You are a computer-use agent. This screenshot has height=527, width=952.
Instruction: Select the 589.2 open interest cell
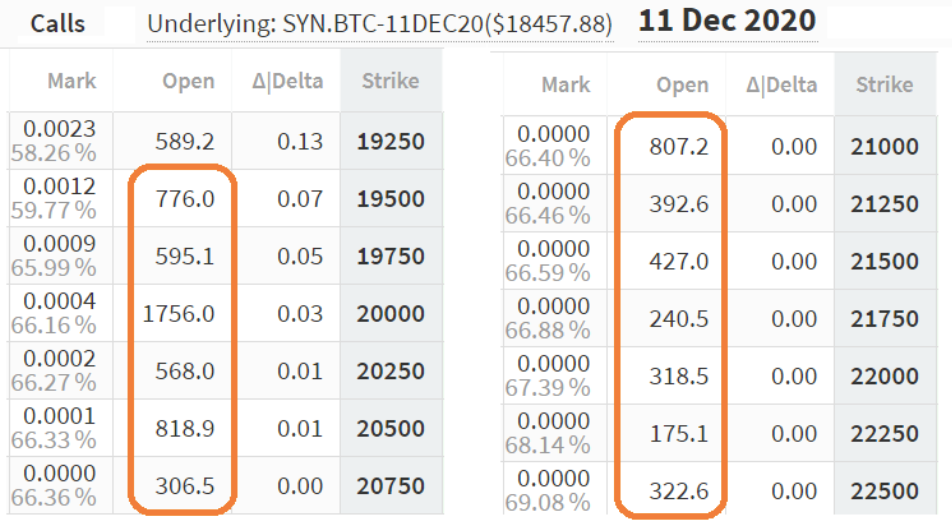[x=183, y=142]
